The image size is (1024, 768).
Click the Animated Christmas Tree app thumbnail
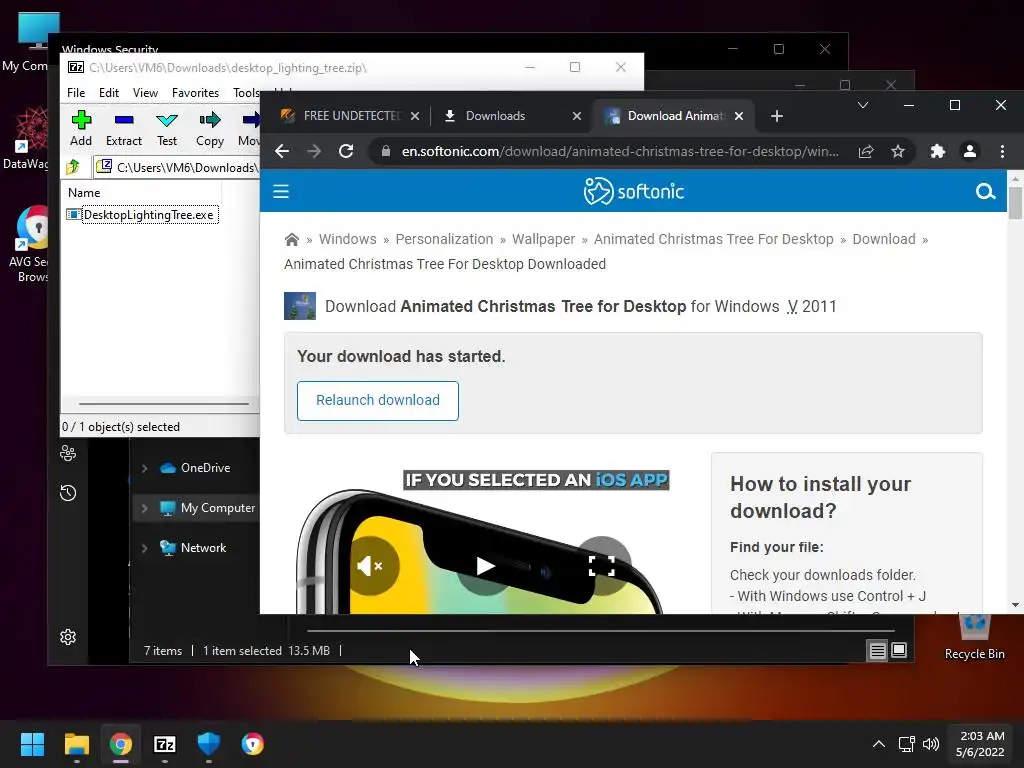[x=300, y=306]
